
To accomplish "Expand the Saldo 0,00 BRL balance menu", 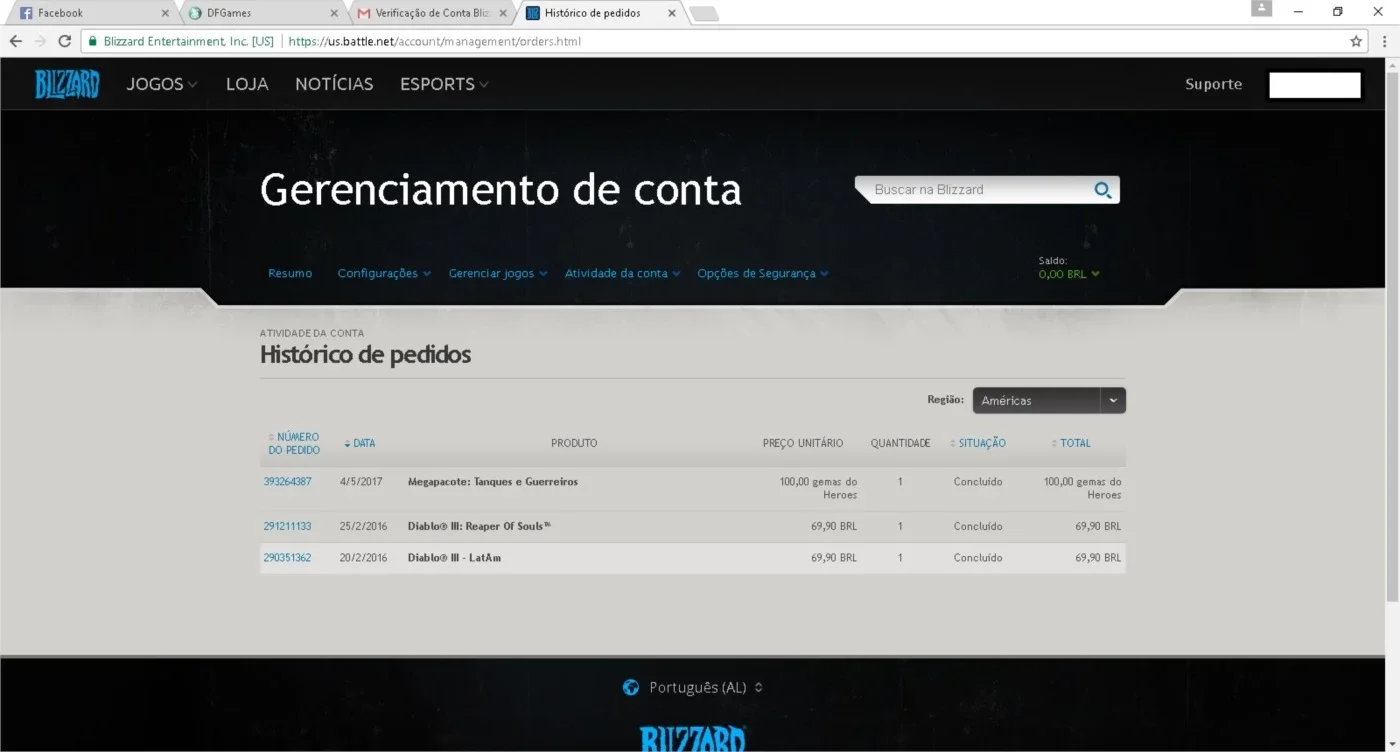I will tap(1069, 274).
